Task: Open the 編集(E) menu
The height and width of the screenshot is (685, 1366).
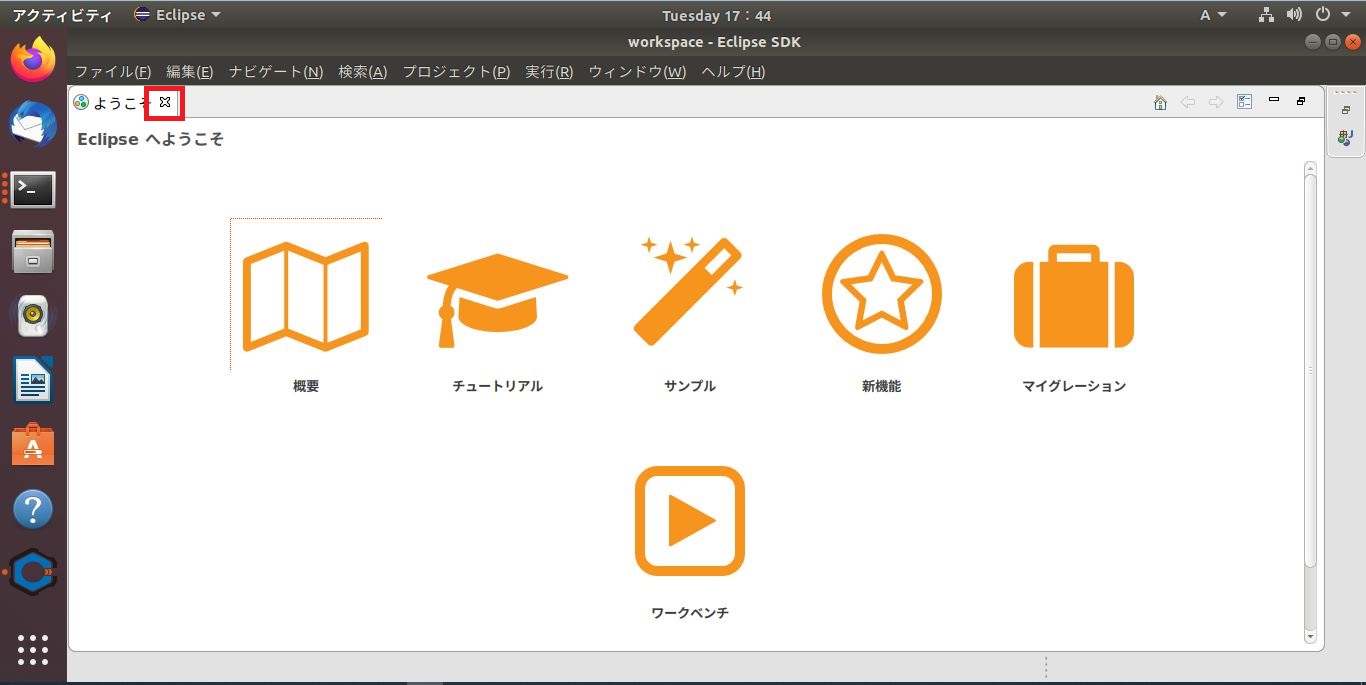Action: click(x=190, y=72)
